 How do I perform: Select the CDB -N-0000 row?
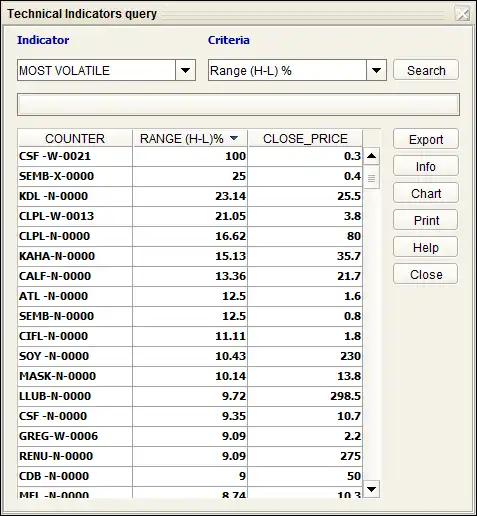(x=190, y=476)
